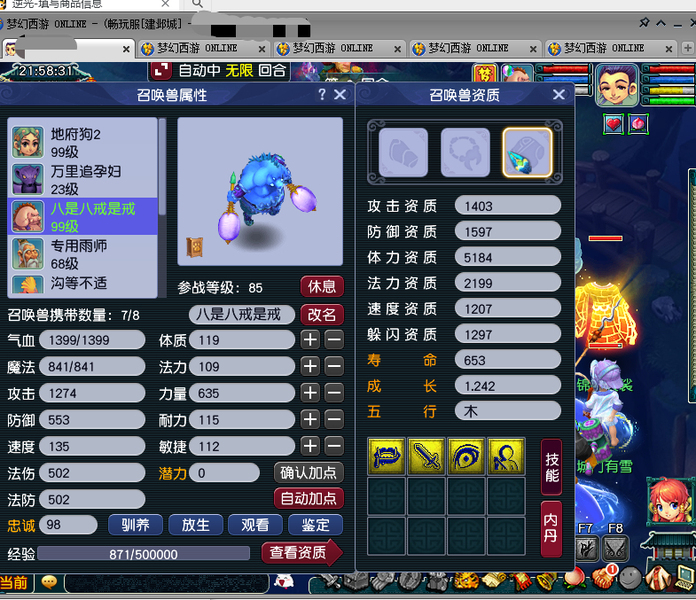Click the 经验 progress bar 871/500000
The height and width of the screenshot is (600, 696).
click(144, 554)
